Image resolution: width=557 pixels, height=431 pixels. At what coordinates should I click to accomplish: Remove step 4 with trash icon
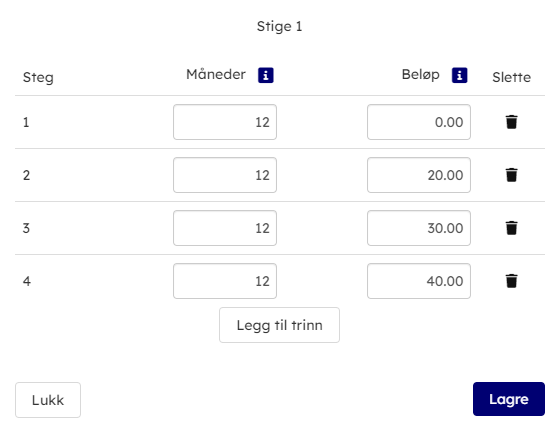[512, 281]
